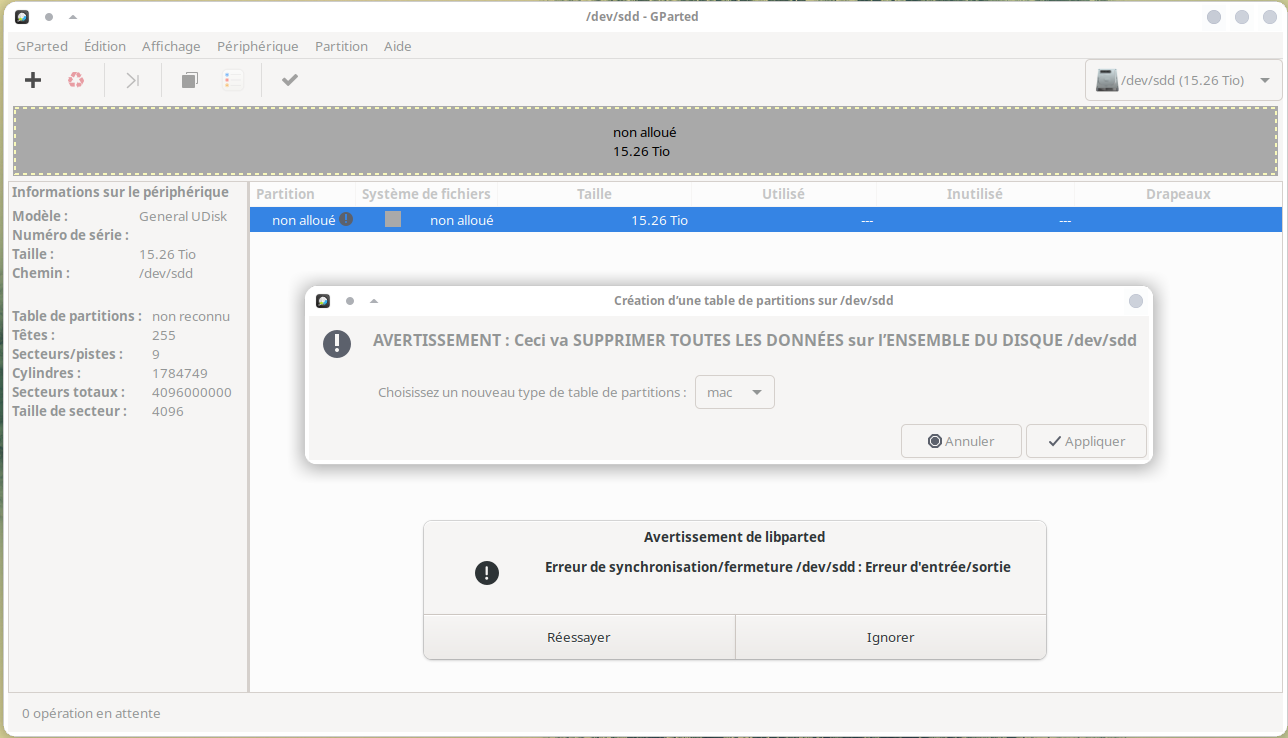1288x738 pixels.
Task: Open the Aide menu
Action: (x=398, y=46)
